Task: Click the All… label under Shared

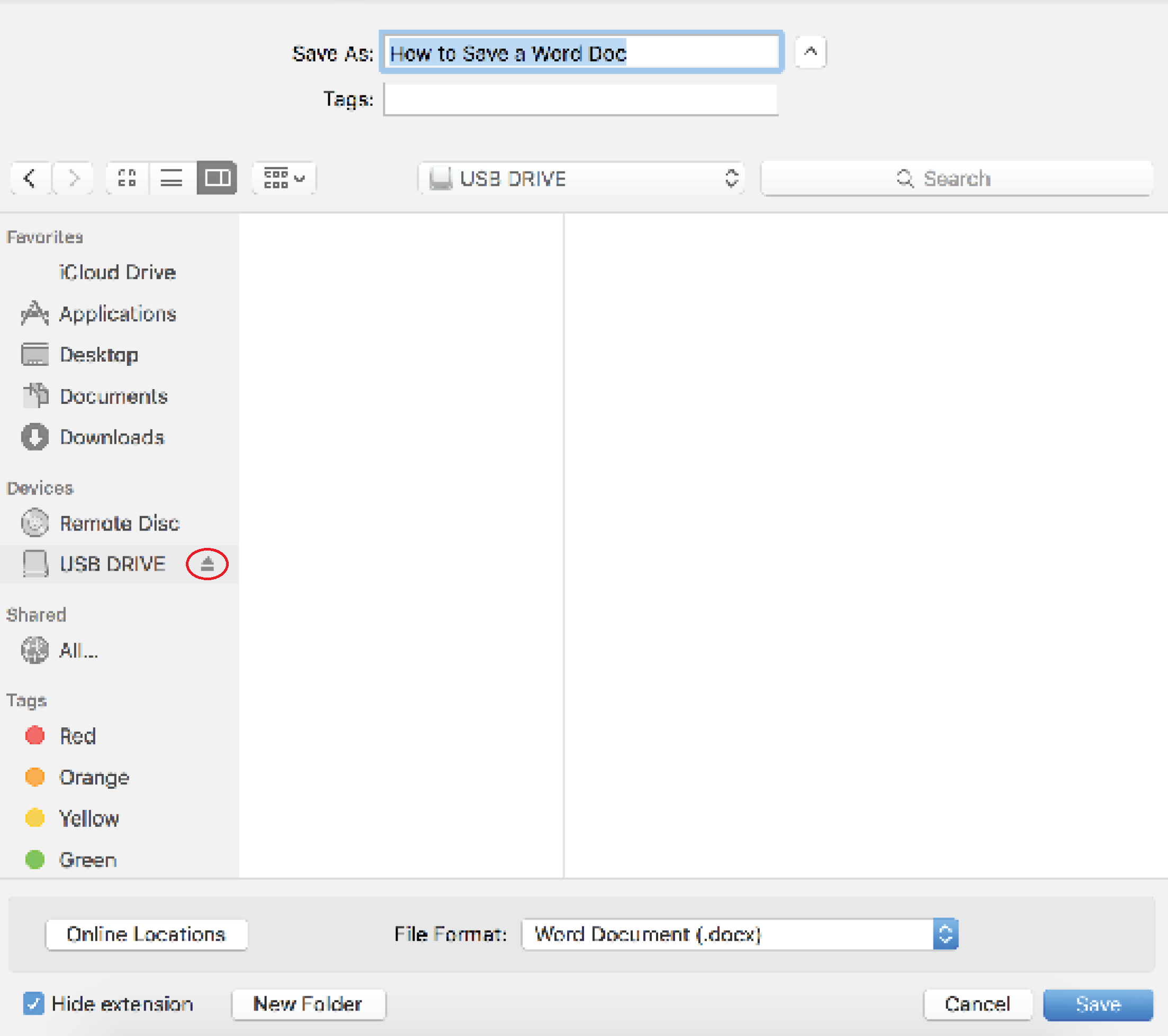Action: tap(79, 650)
